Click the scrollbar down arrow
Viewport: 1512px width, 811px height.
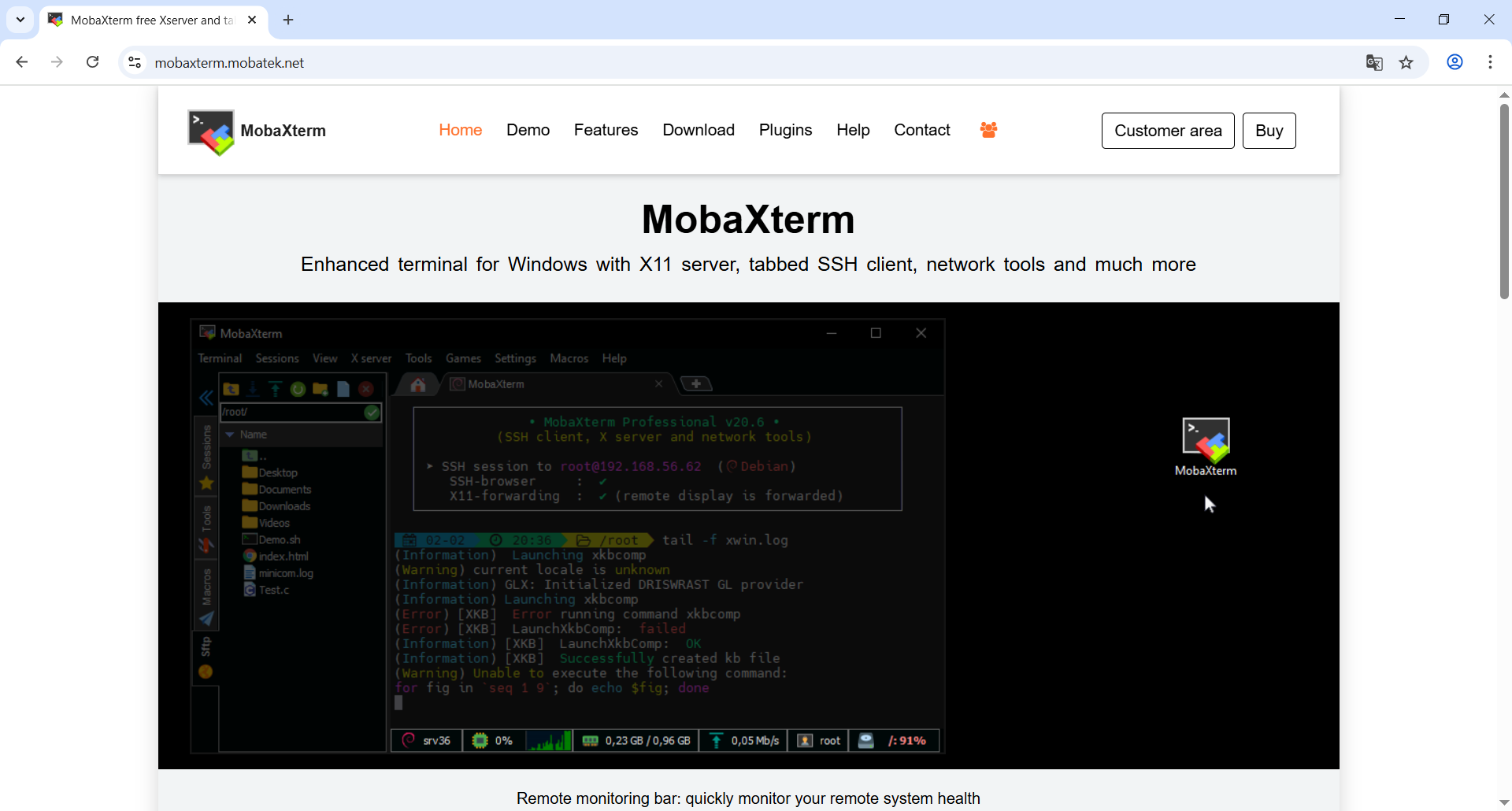coord(1504,802)
